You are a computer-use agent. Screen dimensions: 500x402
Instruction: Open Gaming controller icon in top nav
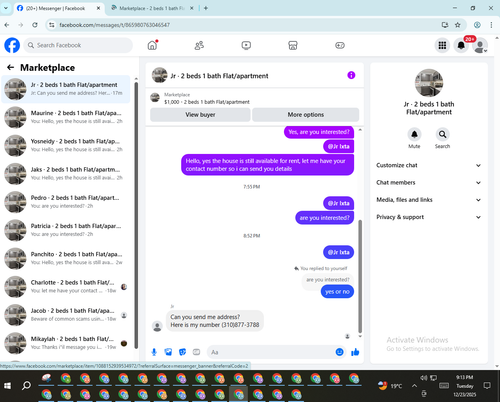(340, 45)
